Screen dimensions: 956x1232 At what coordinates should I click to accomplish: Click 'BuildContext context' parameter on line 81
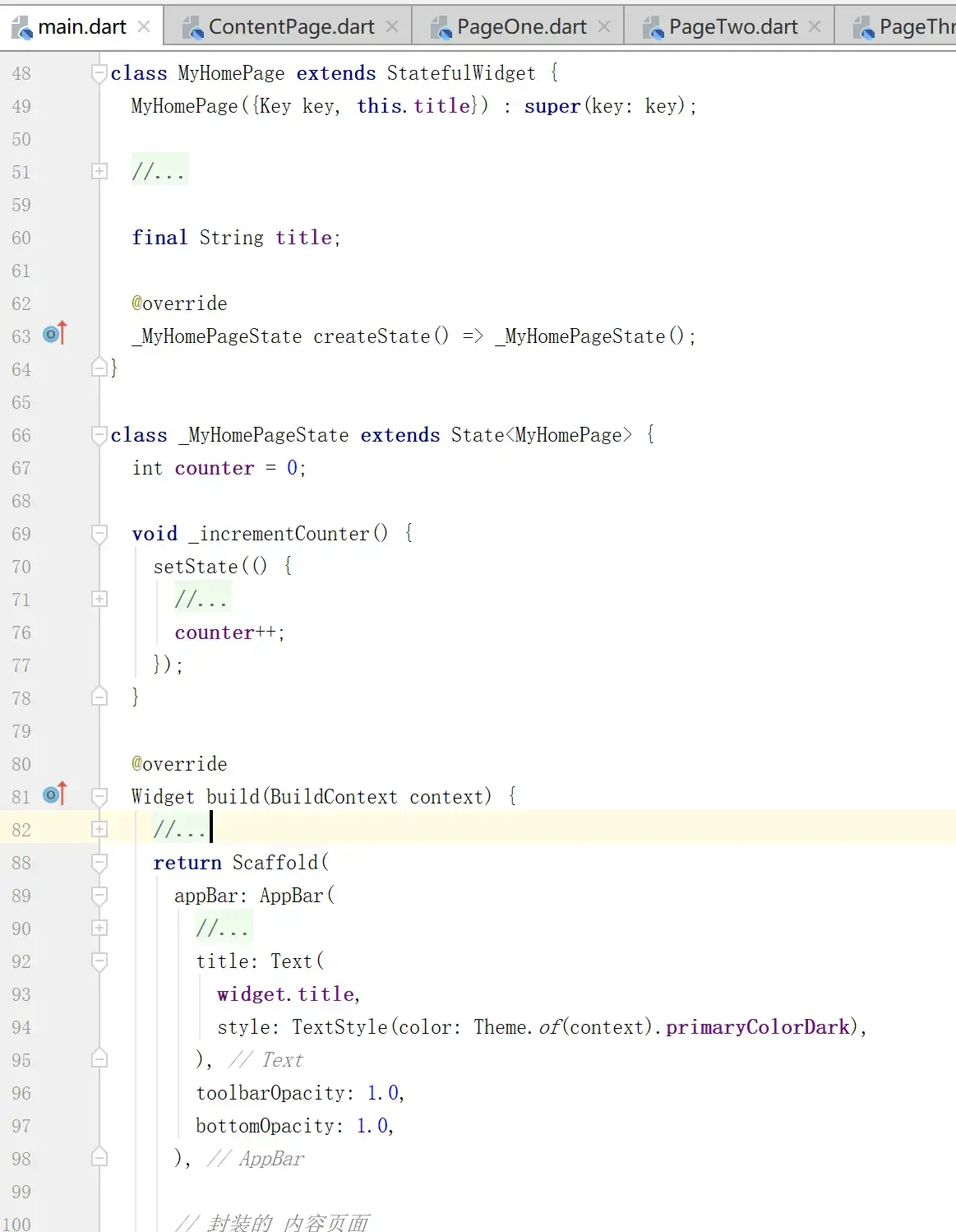coord(376,797)
